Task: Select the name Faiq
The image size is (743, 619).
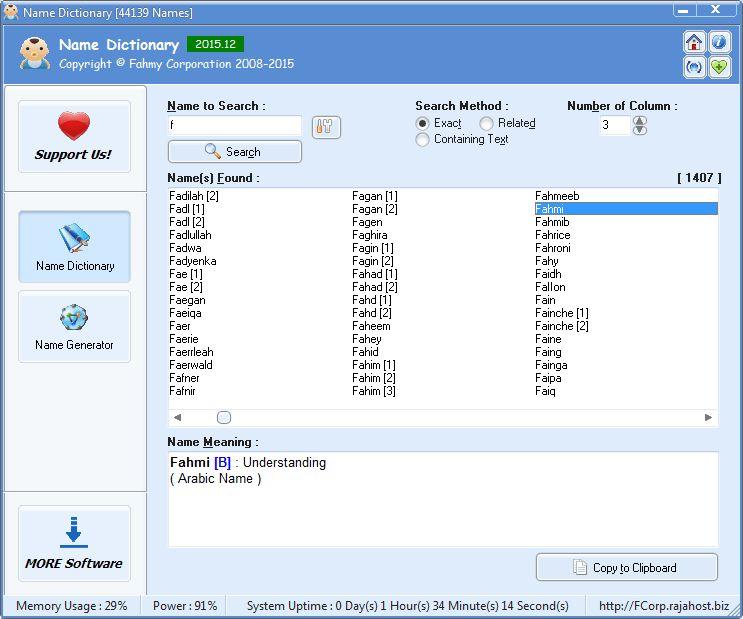Action: coord(545,391)
